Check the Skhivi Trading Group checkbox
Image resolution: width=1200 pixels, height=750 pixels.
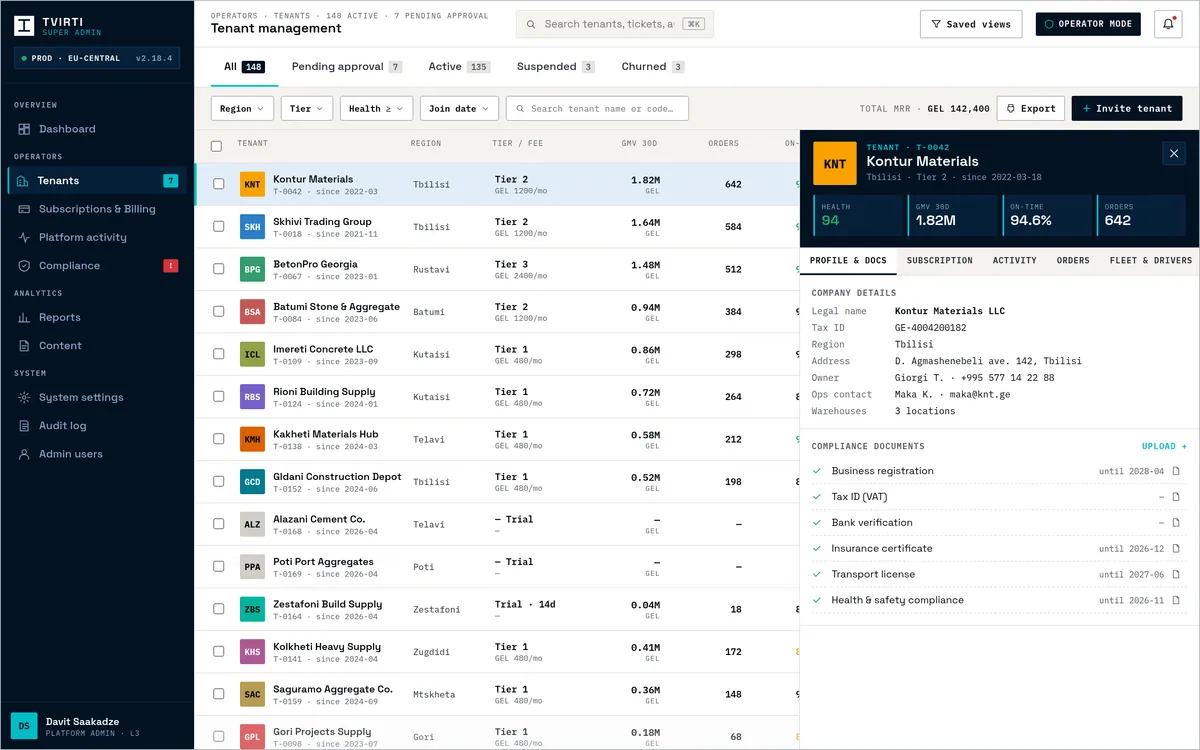[218, 227]
